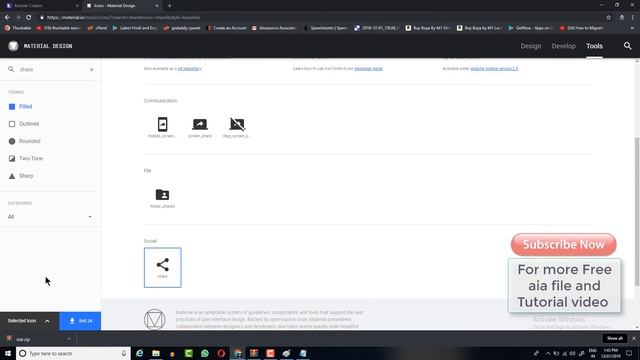Click Show all downloads
The image size is (640, 360).
pyautogui.click(x=614, y=338)
